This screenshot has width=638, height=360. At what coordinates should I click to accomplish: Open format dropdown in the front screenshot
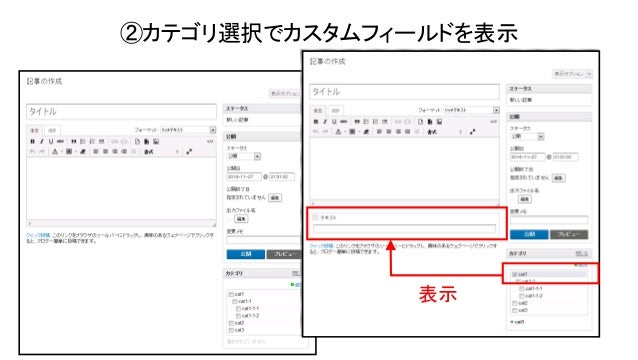coord(471,110)
